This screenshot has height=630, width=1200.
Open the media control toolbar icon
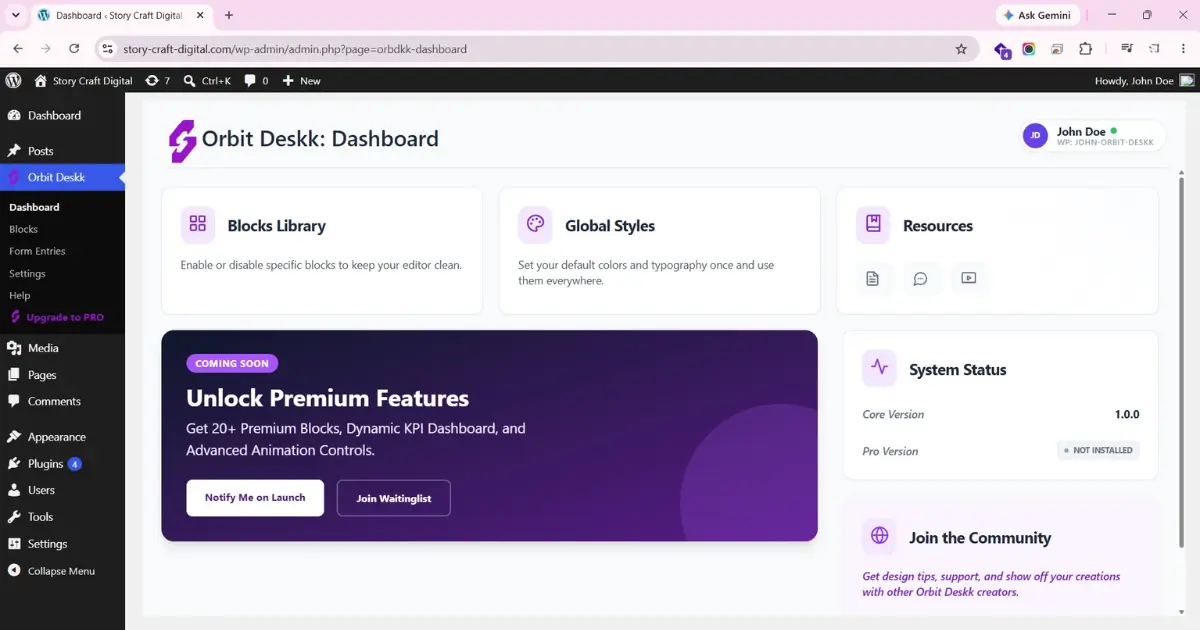click(1127, 48)
